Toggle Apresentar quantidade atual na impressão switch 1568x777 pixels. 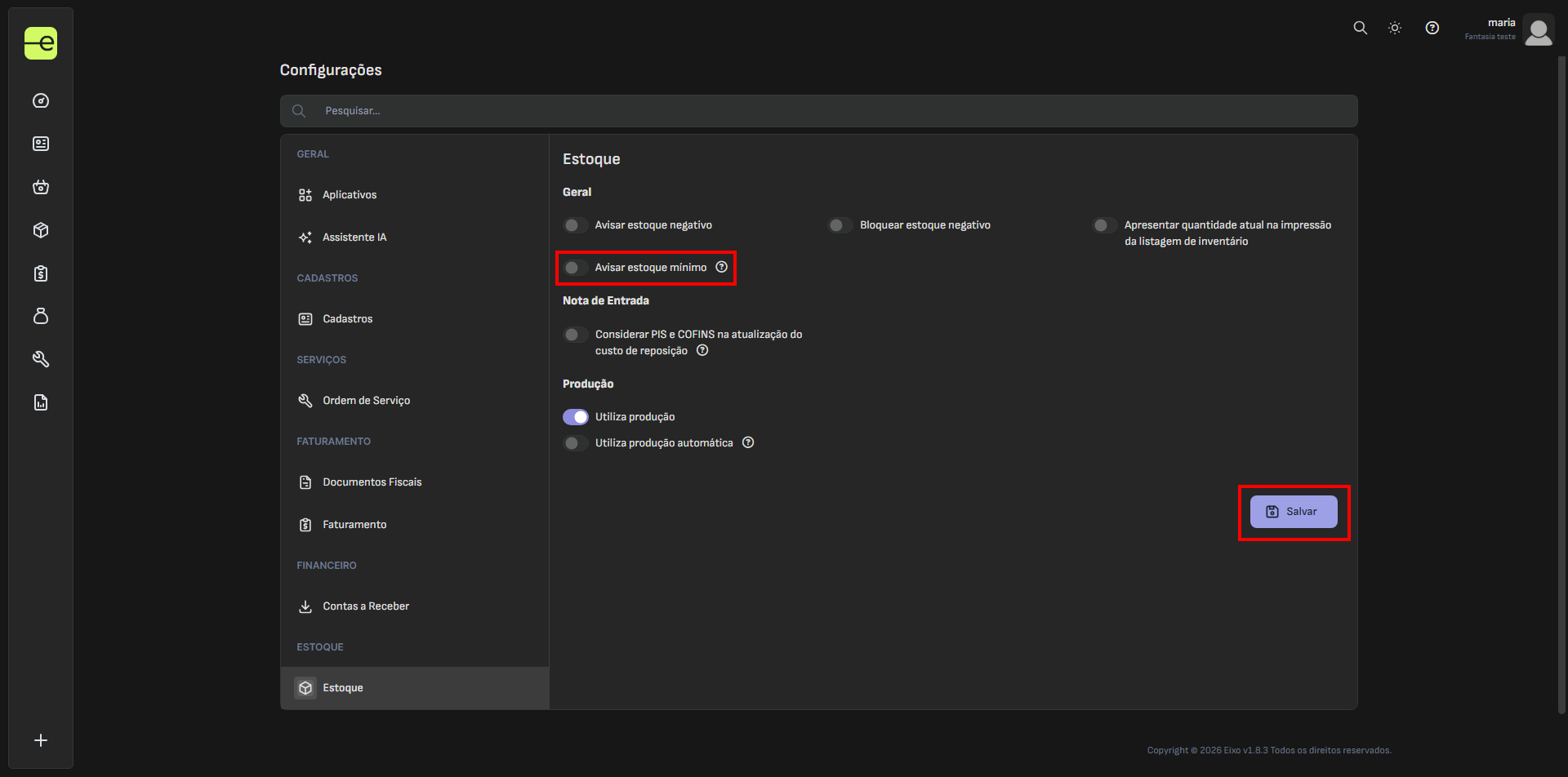point(1105,225)
